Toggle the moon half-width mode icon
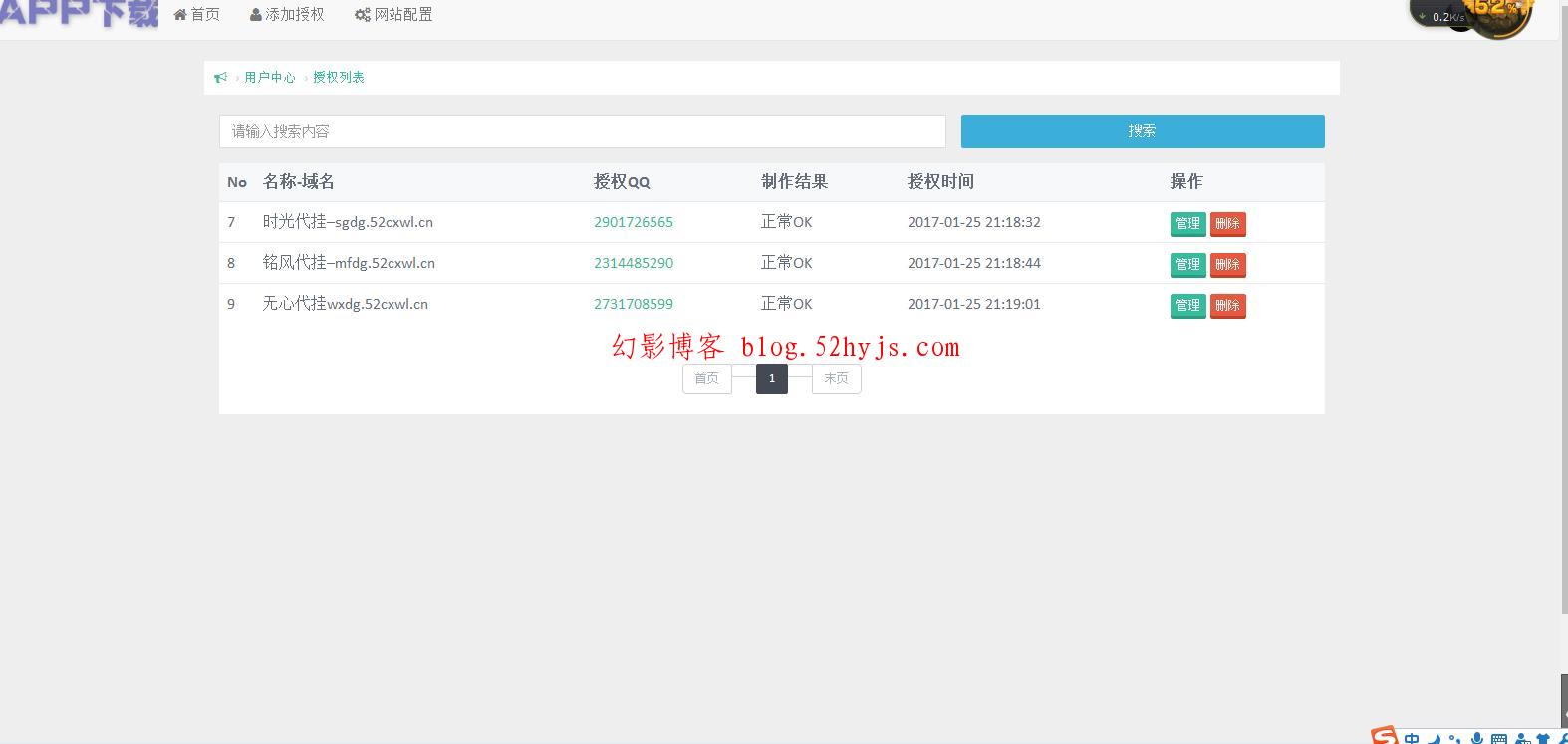Screen dimensions: 1568x744 click(1435, 739)
